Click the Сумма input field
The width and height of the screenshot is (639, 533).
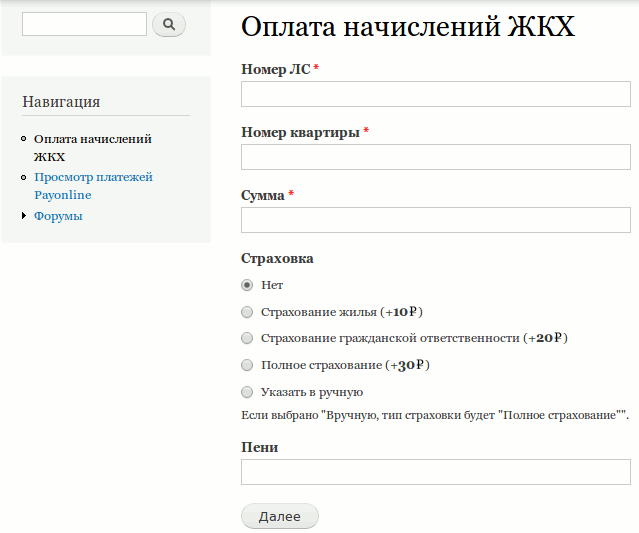pyautogui.click(x=436, y=220)
